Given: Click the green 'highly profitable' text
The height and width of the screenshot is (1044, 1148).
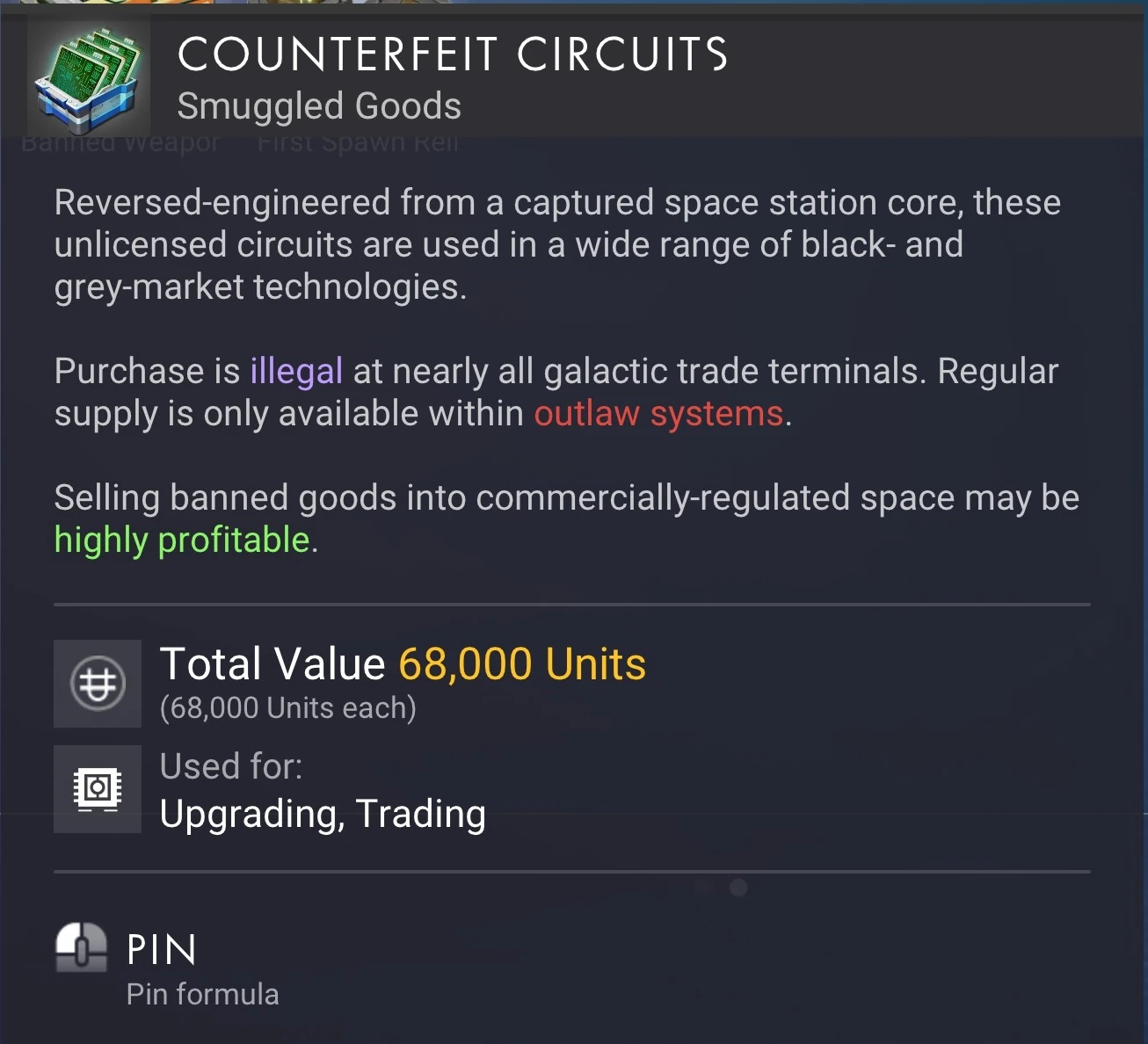Looking at the screenshot, I should pos(182,540).
